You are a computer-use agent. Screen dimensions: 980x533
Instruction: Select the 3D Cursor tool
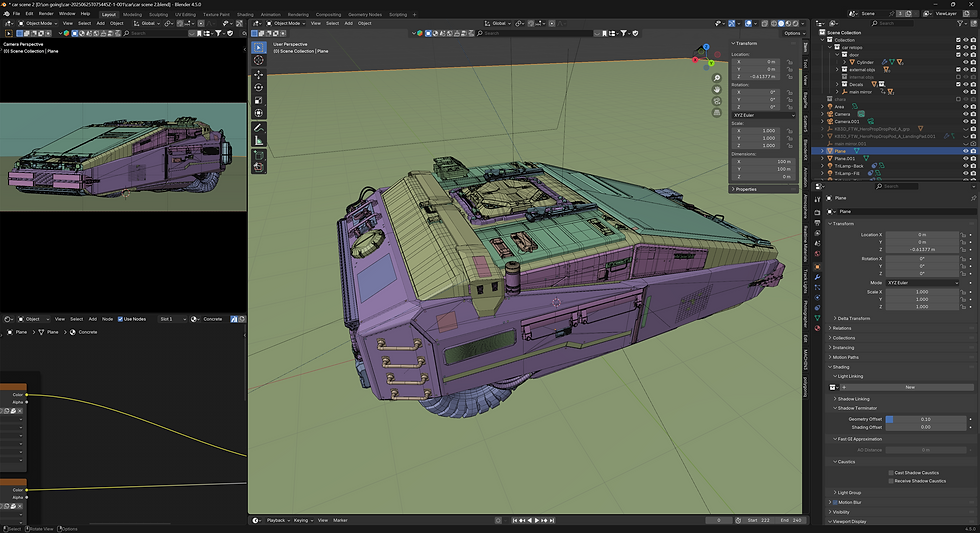click(x=259, y=60)
